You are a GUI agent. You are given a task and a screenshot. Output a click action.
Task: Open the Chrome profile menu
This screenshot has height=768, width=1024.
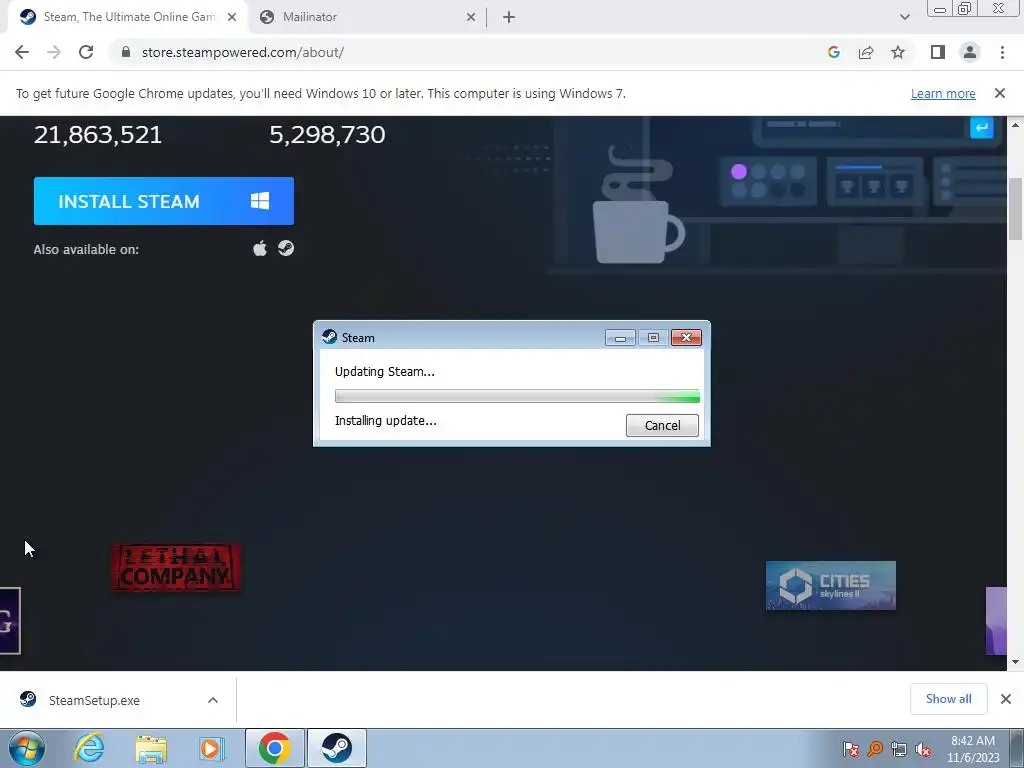(x=970, y=52)
